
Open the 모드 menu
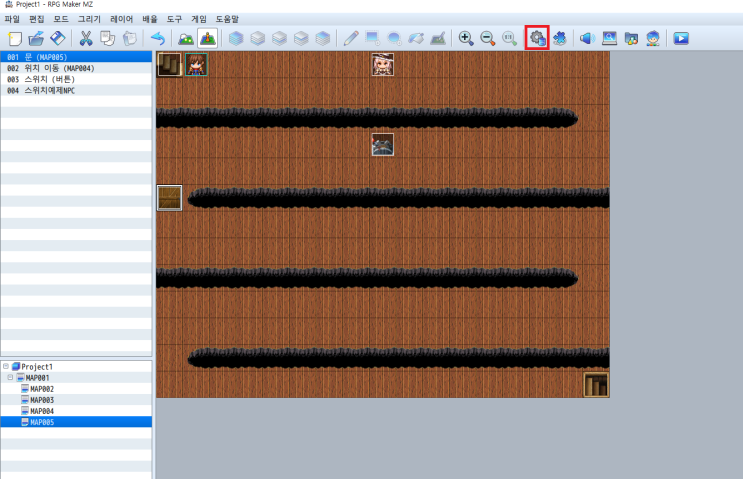tap(61, 19)
